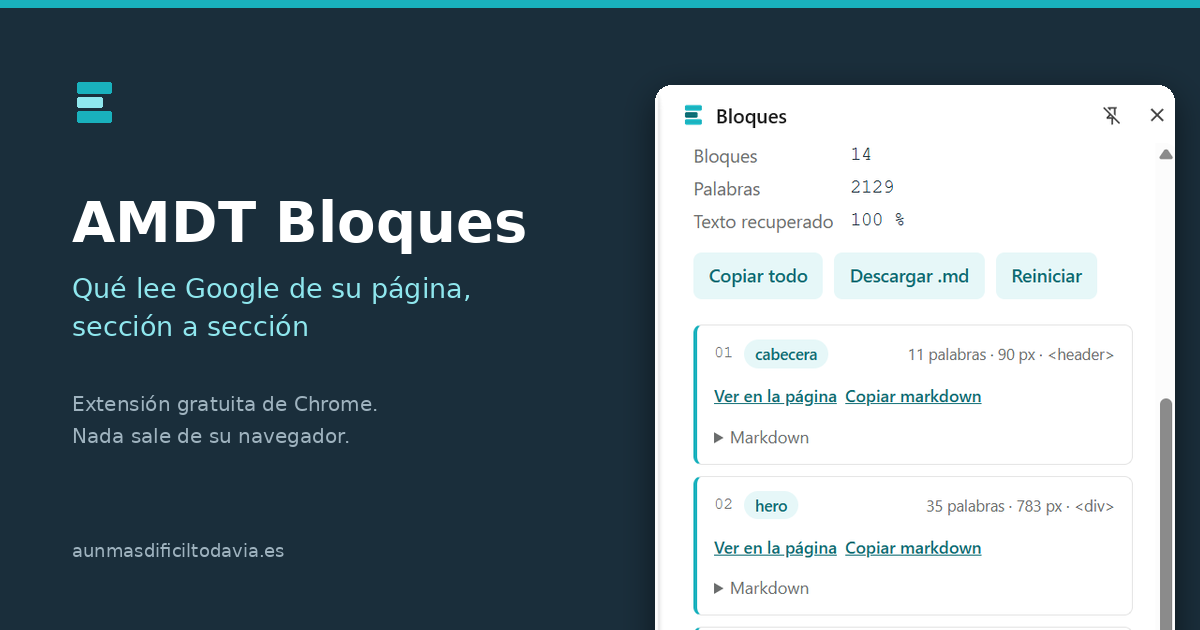Expand the Markdown disclosure under cabecera block
Image resolution: width=1200 pixels, height=630 pixels.
[761, 437]
